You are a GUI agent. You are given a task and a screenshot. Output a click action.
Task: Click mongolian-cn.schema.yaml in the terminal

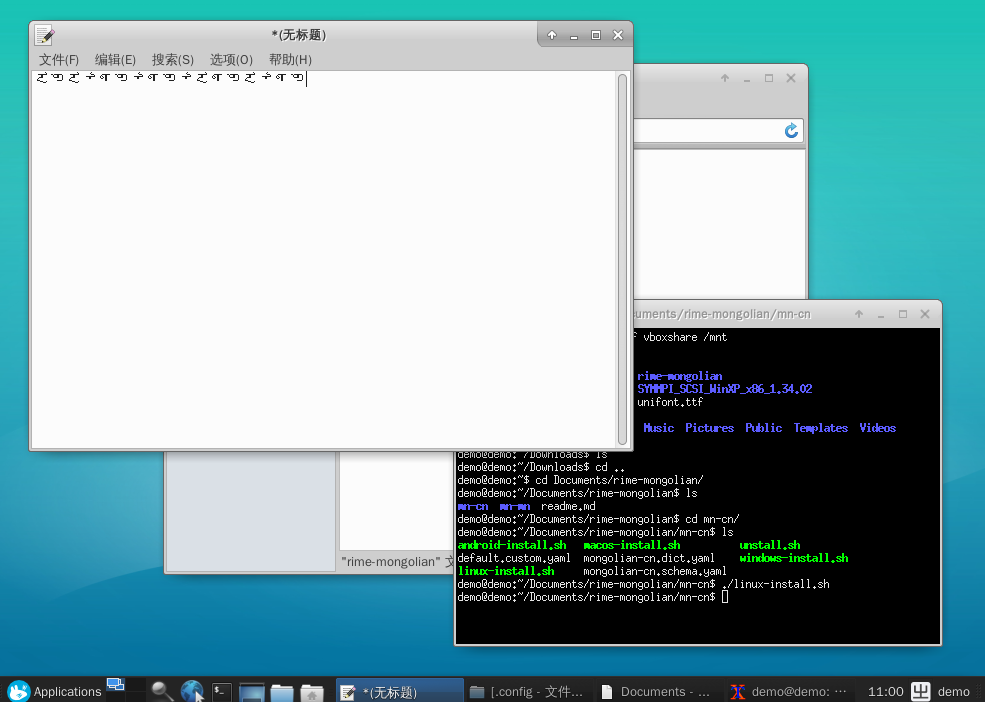[655, 571]
